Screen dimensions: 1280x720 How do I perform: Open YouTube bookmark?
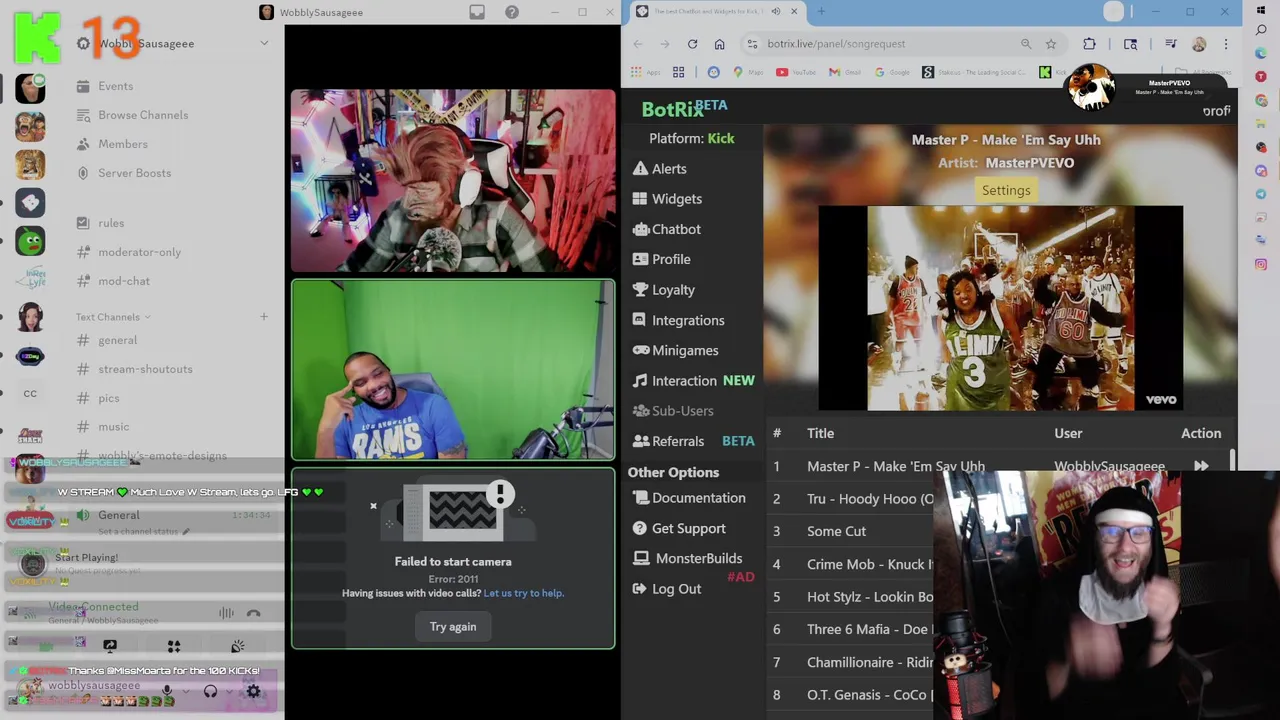click(x=795, y=72)
